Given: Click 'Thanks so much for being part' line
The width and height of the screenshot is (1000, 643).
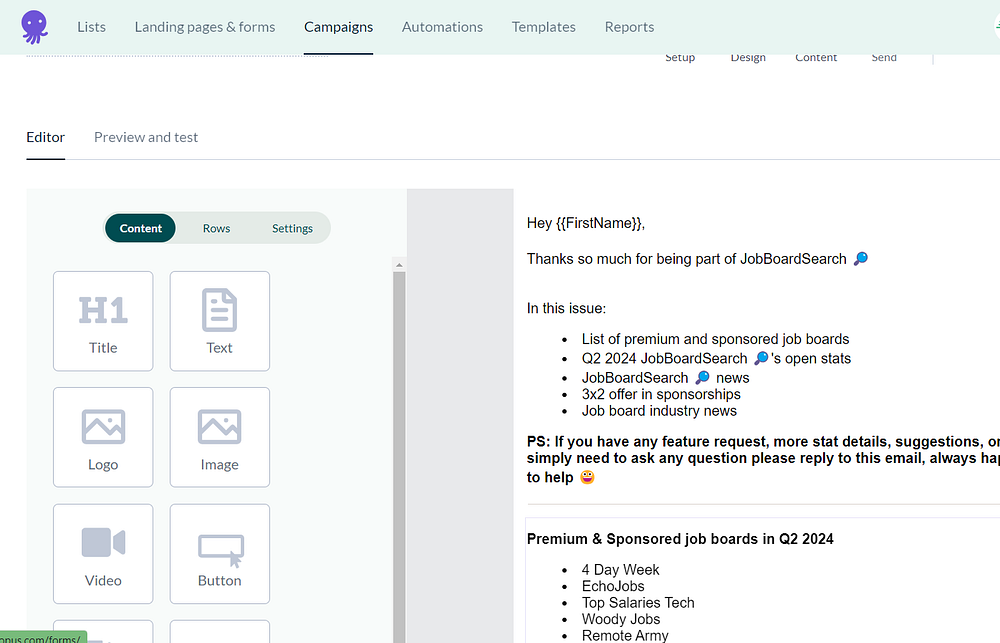Looking at the screenshot, I should [697, 259].
